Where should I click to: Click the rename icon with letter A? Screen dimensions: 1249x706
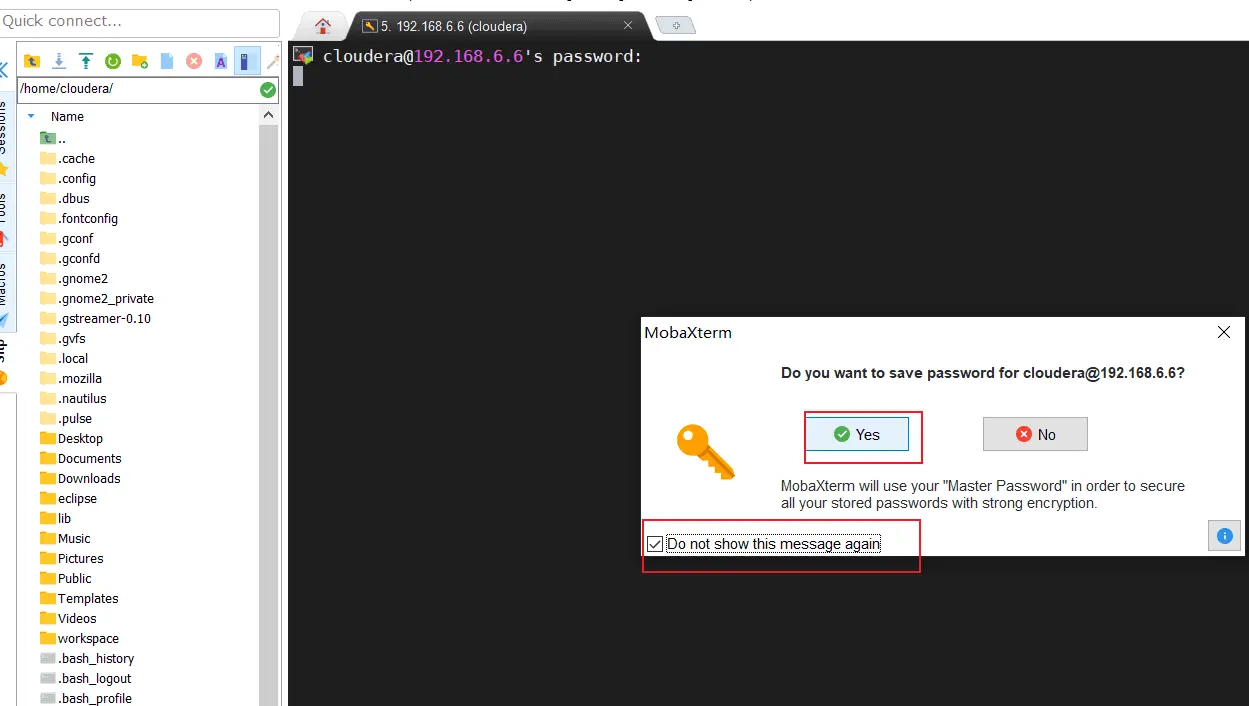[221, 61]
